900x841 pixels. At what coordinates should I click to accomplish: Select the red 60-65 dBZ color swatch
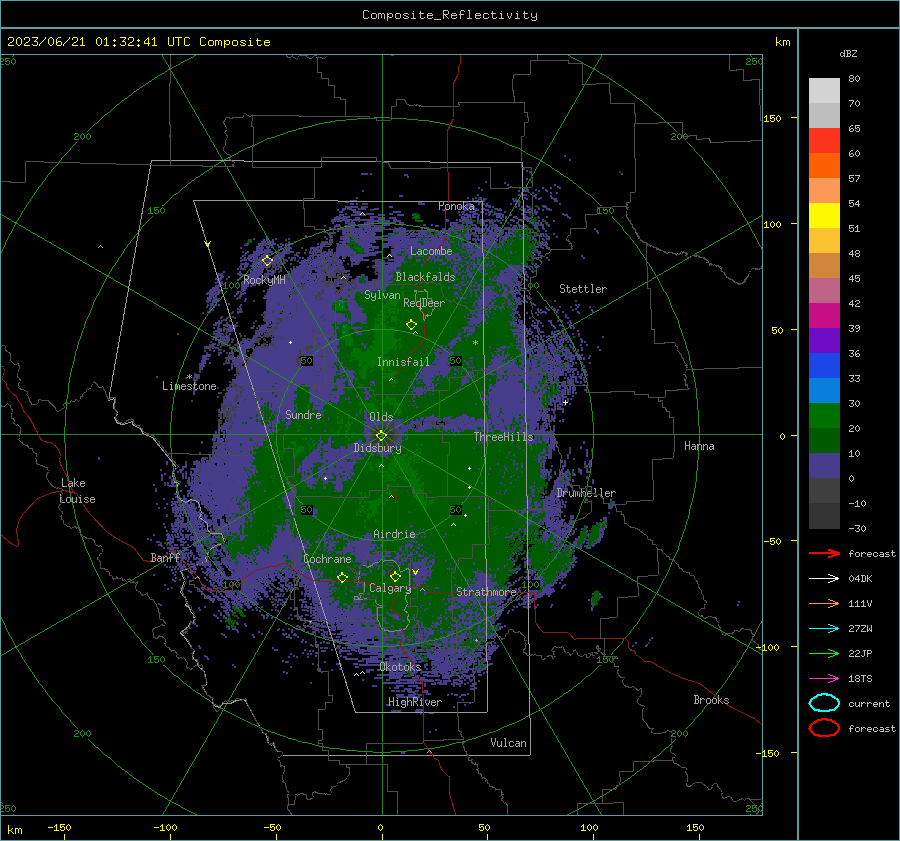pos(824,140)
